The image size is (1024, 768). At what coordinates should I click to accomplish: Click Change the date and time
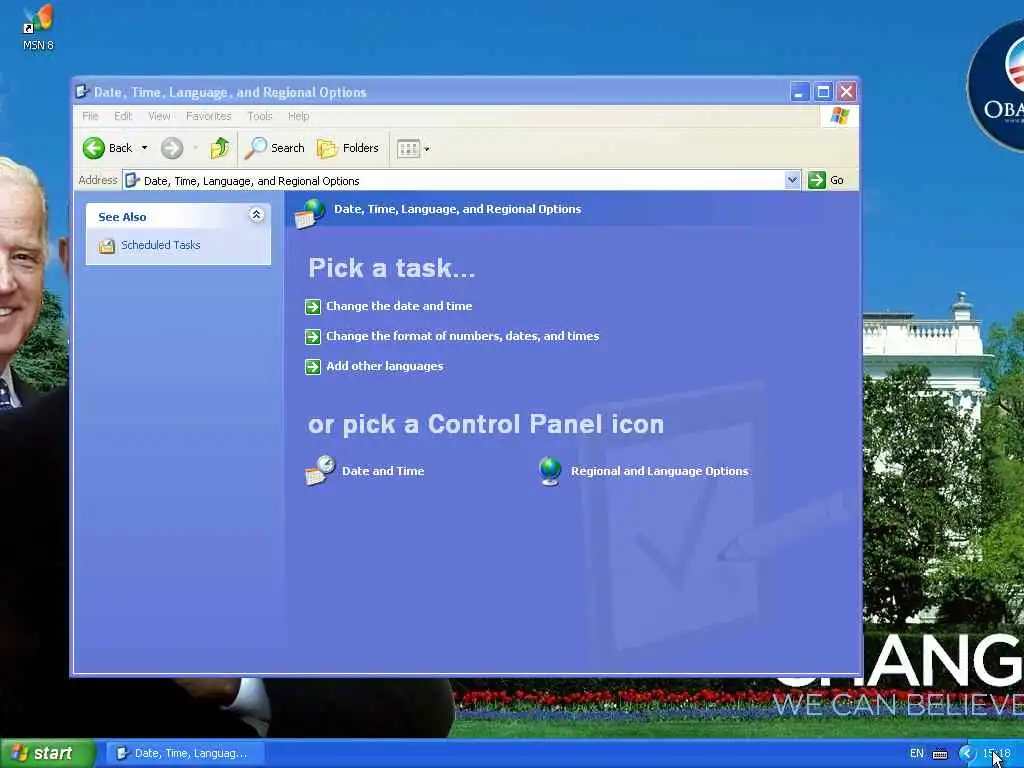399,306
